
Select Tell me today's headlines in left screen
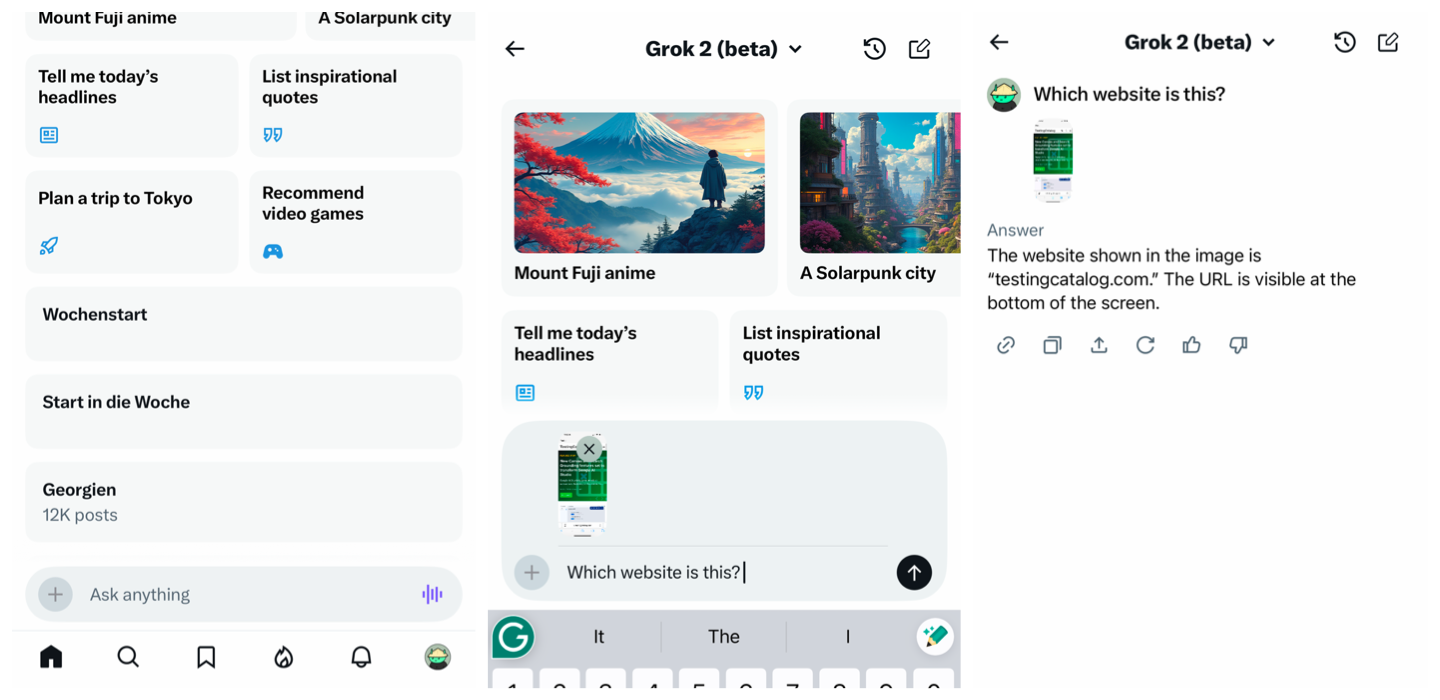(x=132, y=105)
